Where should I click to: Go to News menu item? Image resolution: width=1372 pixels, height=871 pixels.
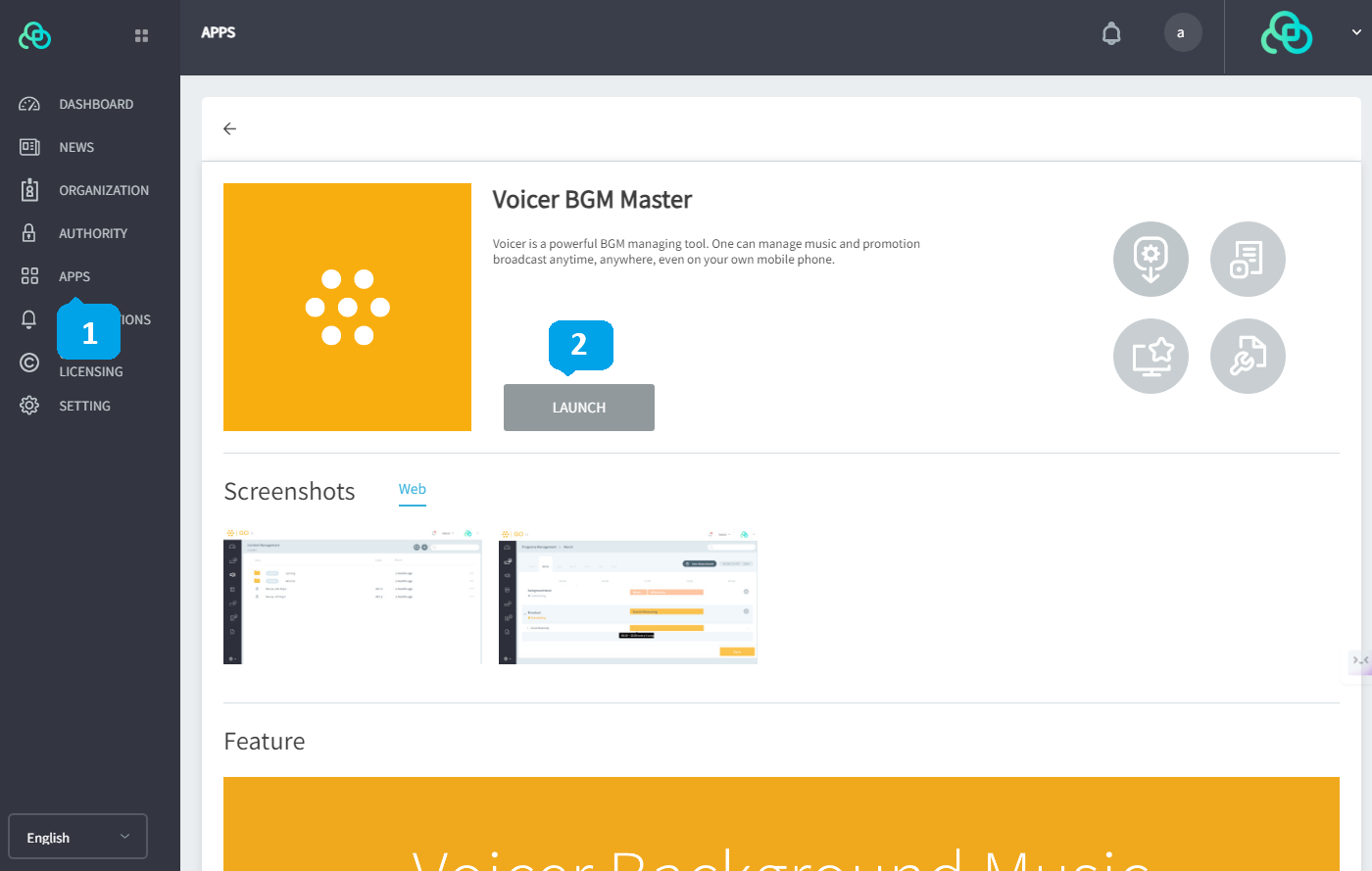(76, 147)
